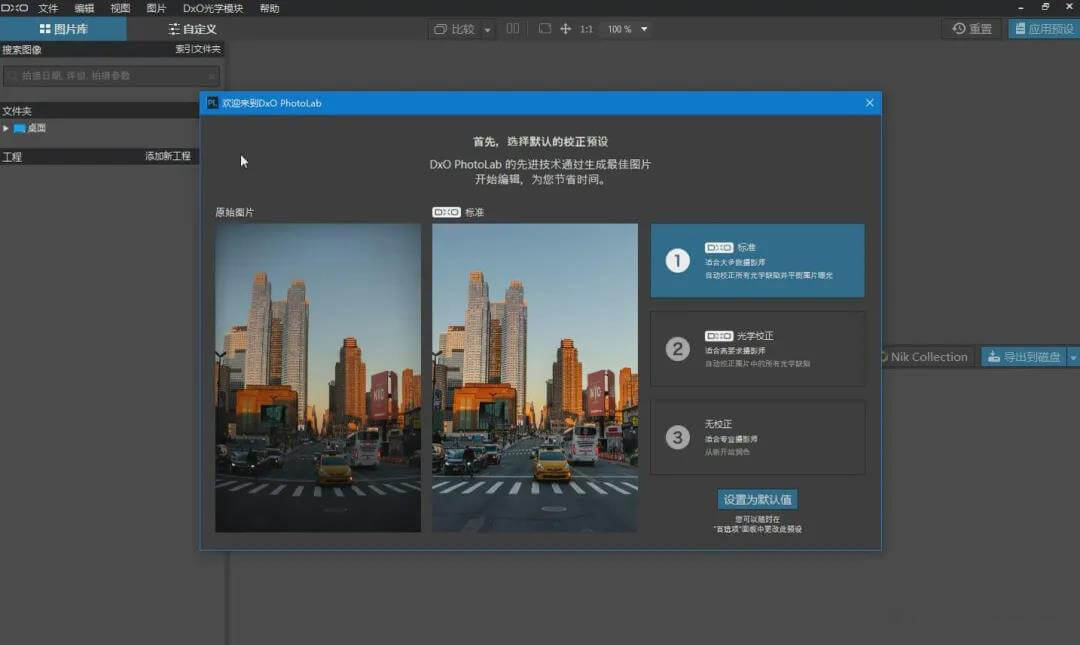The height and width of the screenshot is (645, 1080).
Task: Click the 应用预设 button
Action: click(1044, 29)
